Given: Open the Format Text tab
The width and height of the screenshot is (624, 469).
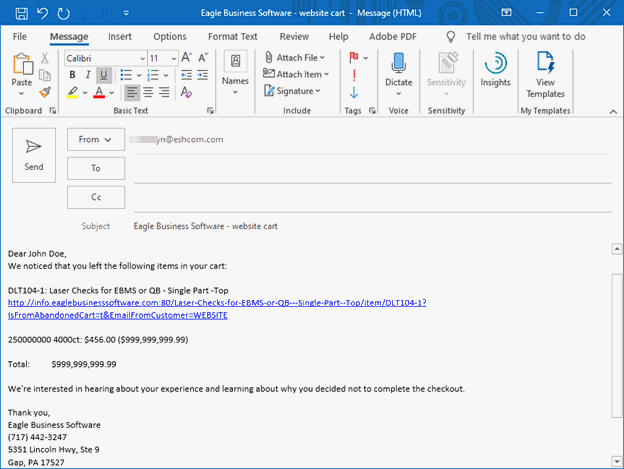Looking at the screenshot, I should (232, 37).
